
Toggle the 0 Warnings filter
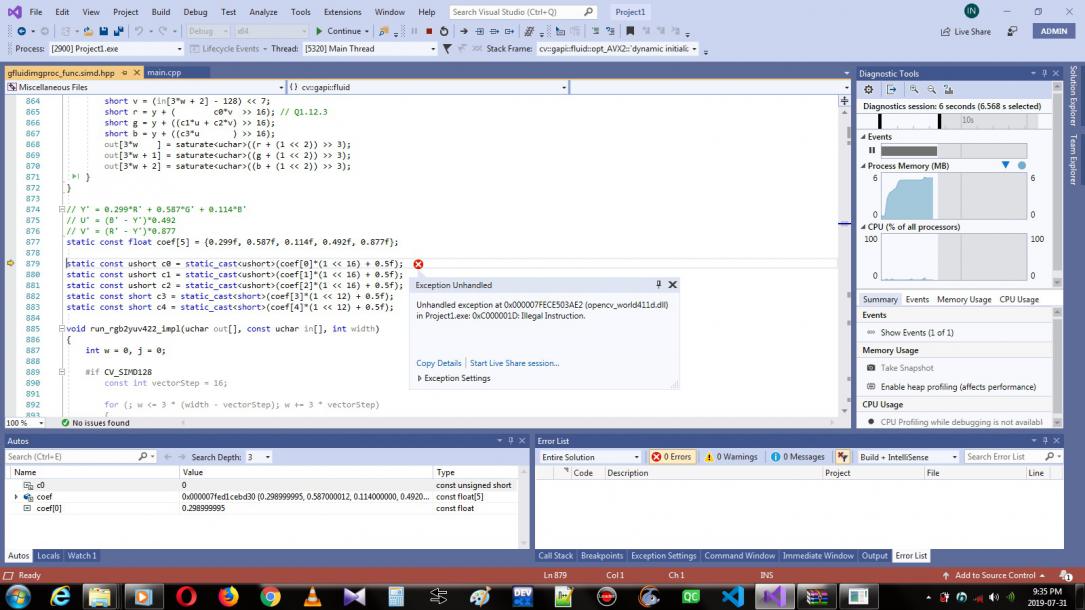pyautogui.click(x=732, y=457)
